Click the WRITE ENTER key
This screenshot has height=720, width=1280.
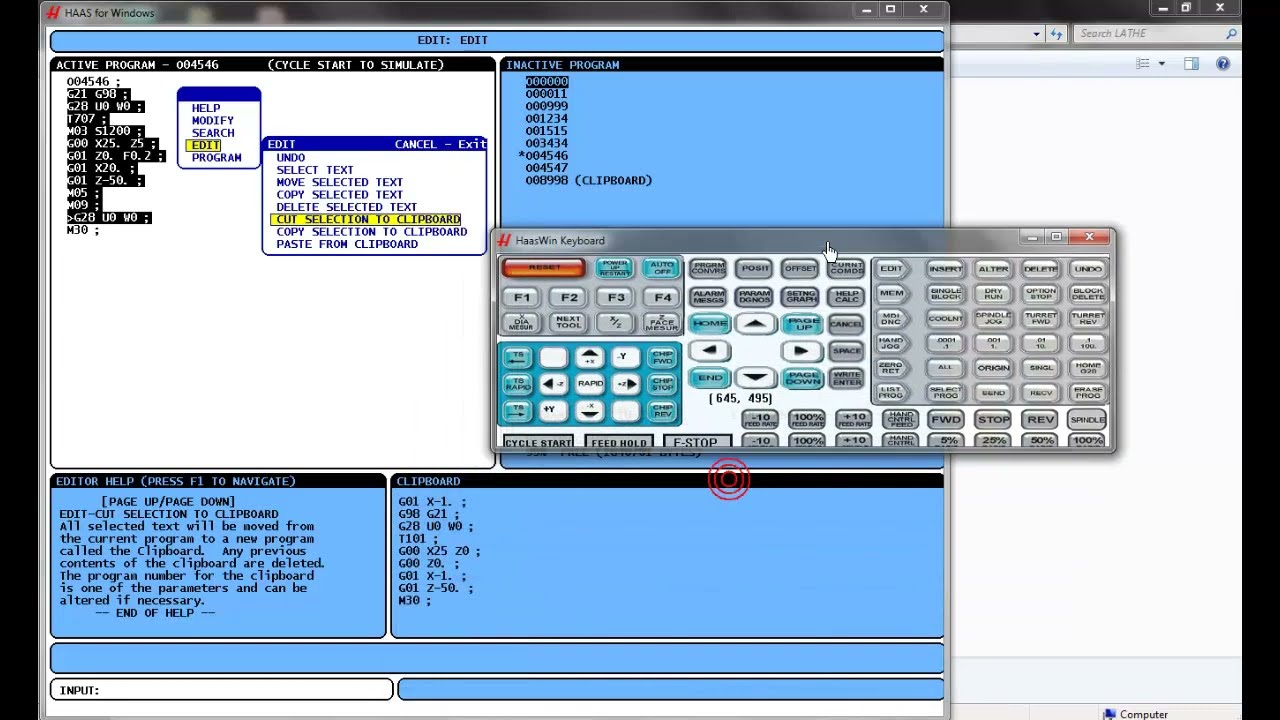click(x=846, y=377)
